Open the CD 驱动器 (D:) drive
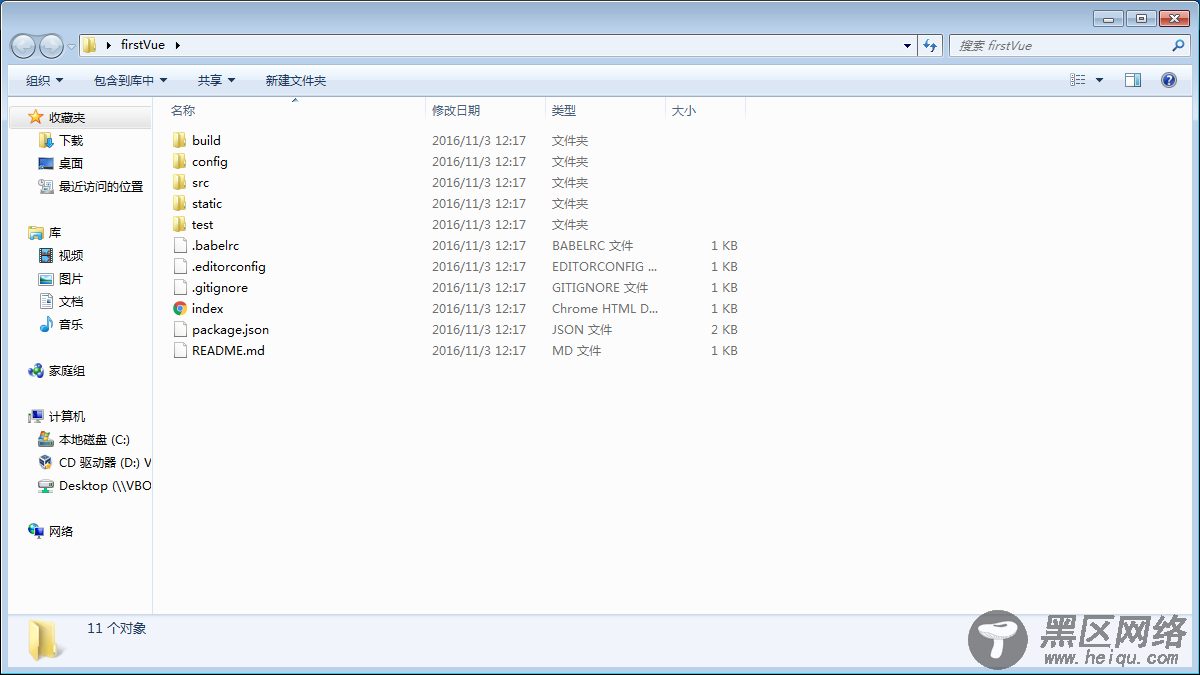1200x675 pixels. click(x=105, y=463)
